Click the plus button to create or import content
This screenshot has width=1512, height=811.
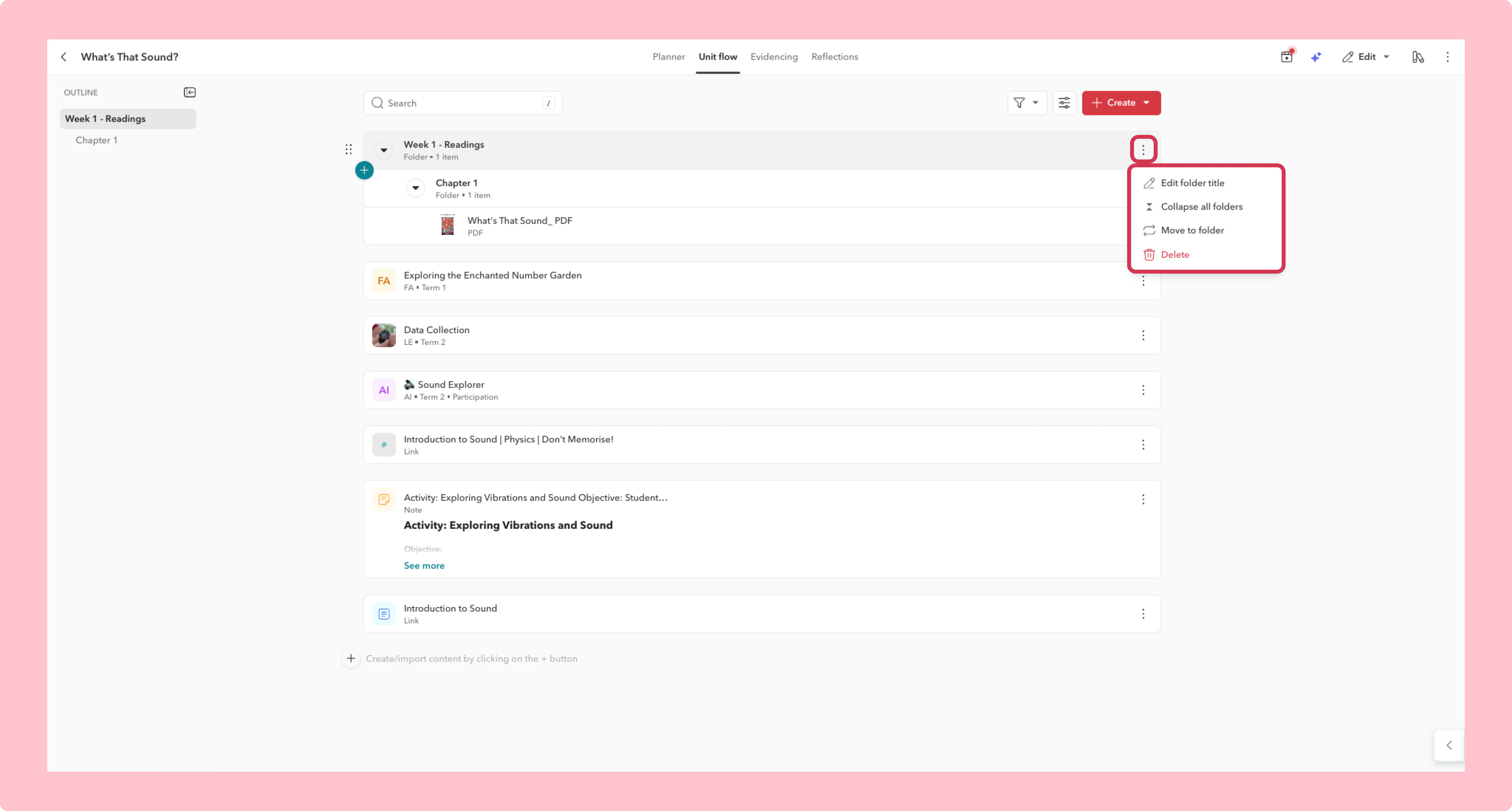[x=351, y=658]
